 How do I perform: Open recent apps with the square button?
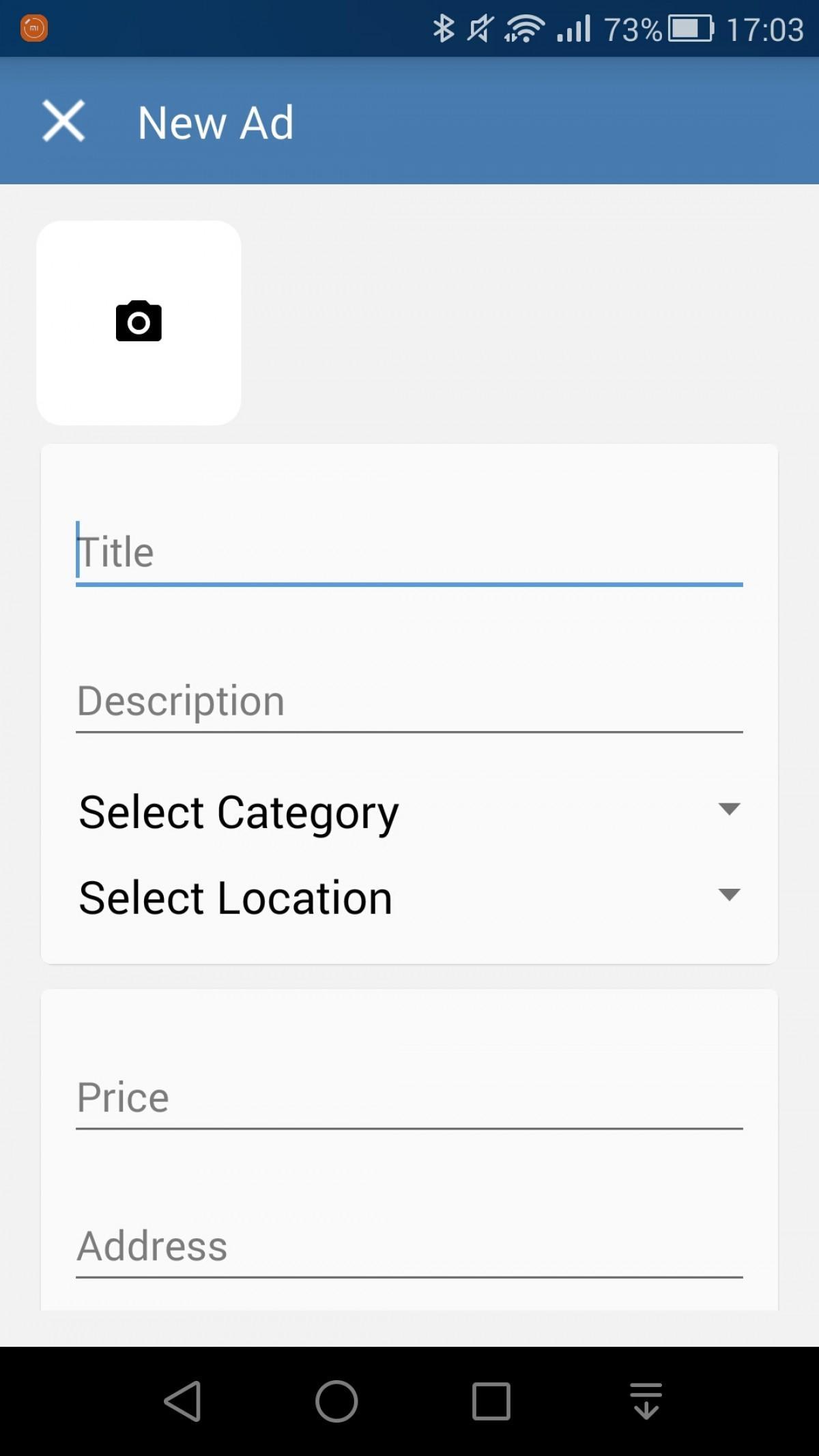click(x=491, y=1401)
